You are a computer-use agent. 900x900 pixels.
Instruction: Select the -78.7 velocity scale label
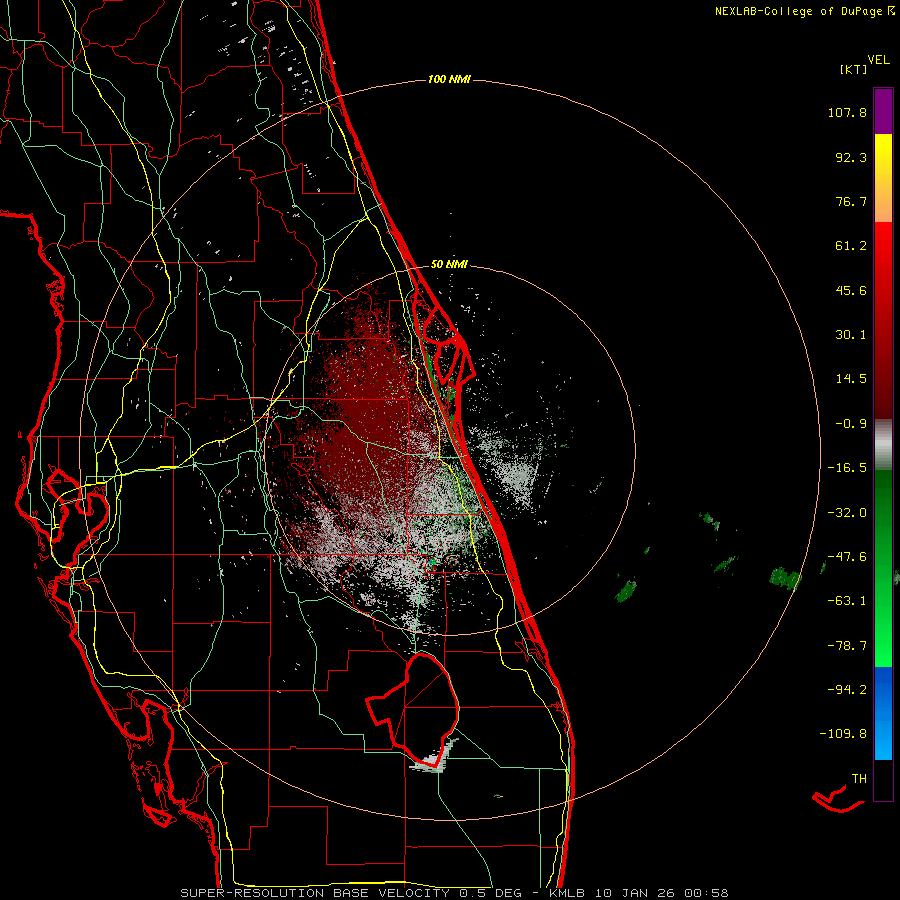click(847, 646)
